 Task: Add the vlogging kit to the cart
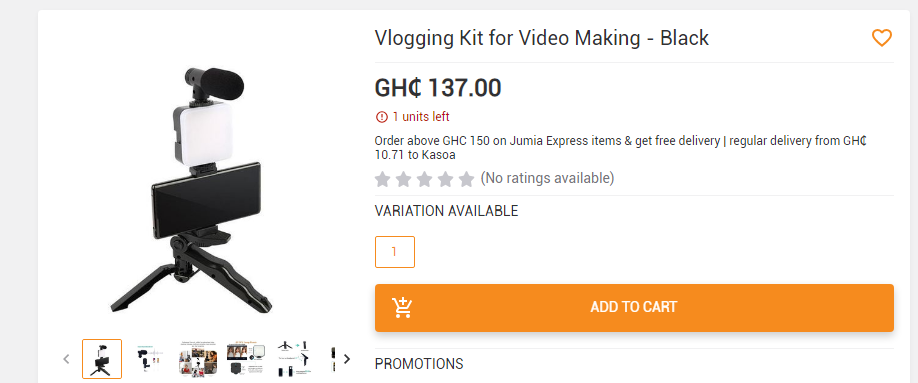point(634,307)
